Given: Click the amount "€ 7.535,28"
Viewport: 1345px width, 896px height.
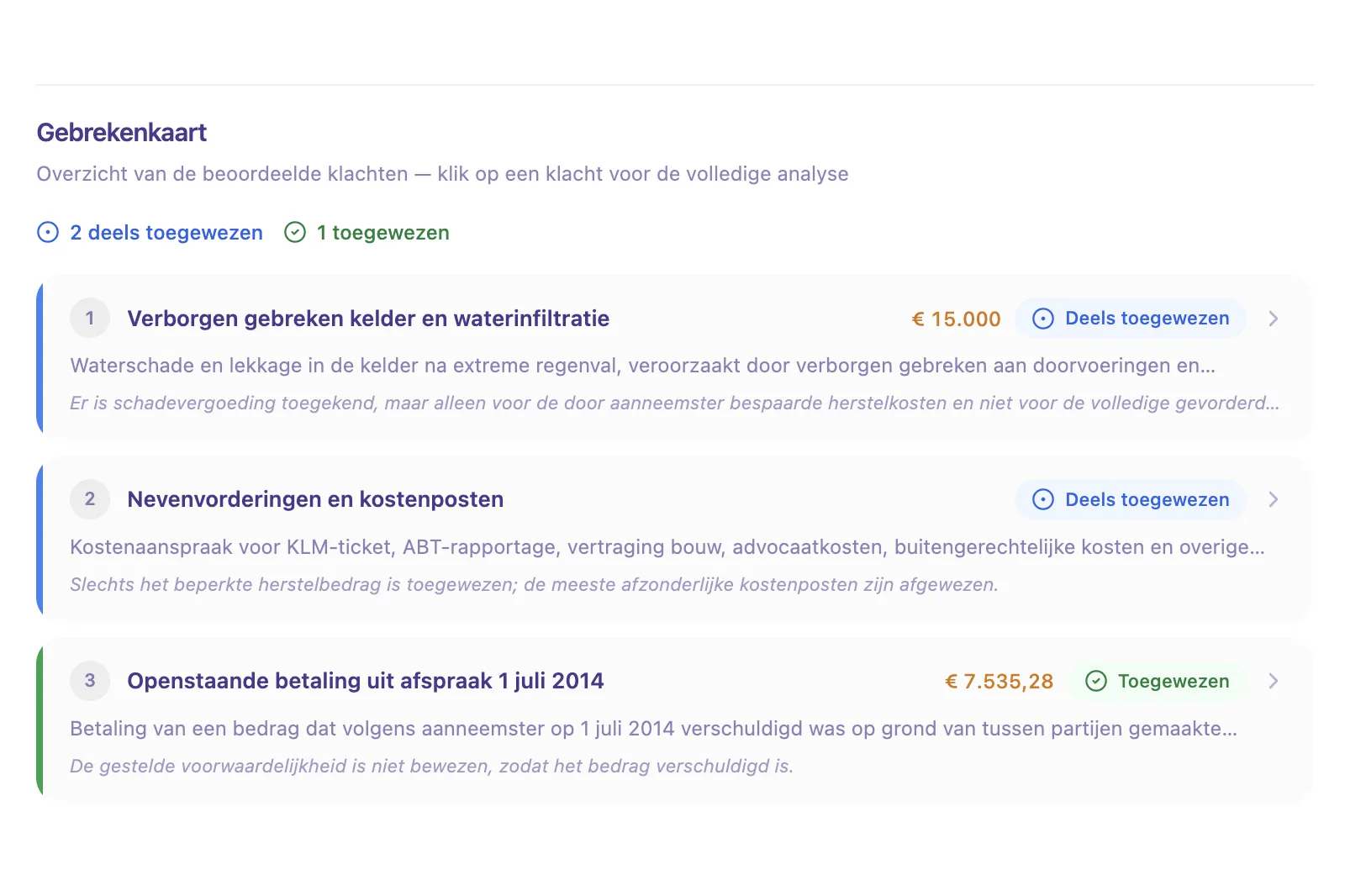Looking at the screenshot, I should coord(999,681).
